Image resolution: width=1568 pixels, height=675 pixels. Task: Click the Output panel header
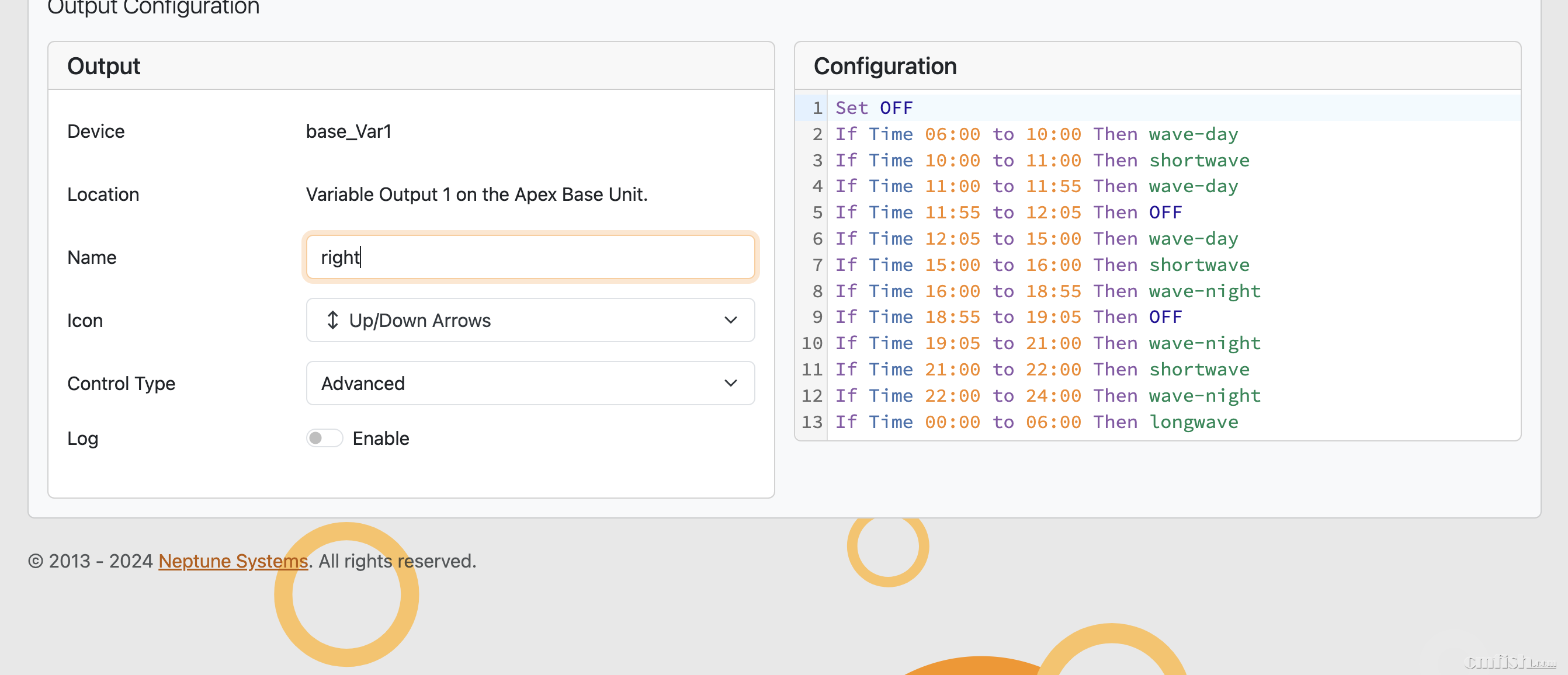103,66
